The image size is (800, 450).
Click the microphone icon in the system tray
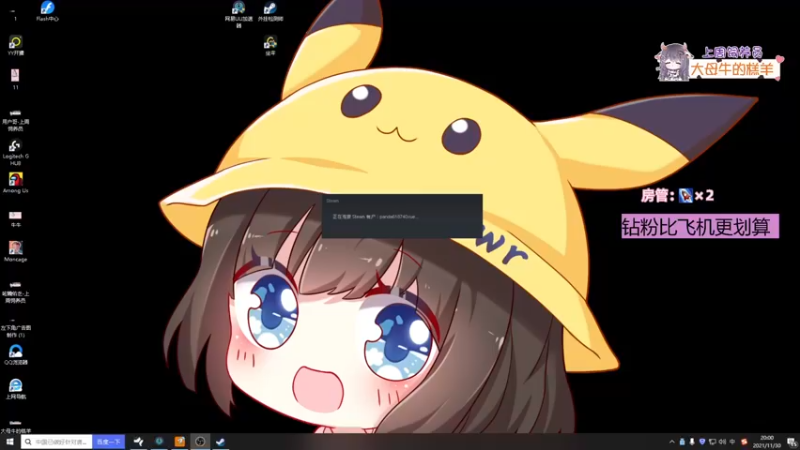tap(692, 442)
